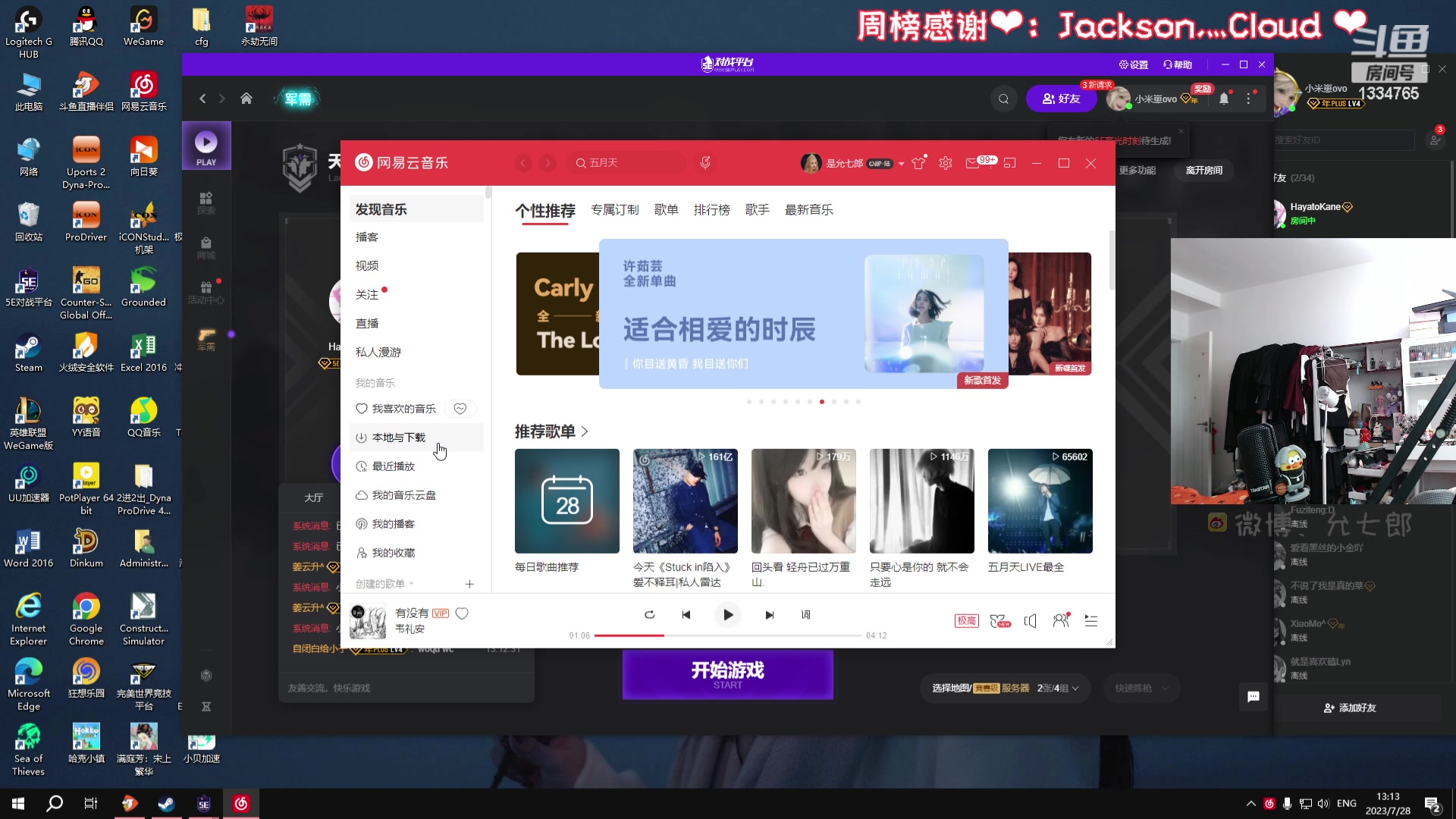Open 设置 in the 5E title bar
This screenshot has width=1456, height=819.
pos(1134,65)
